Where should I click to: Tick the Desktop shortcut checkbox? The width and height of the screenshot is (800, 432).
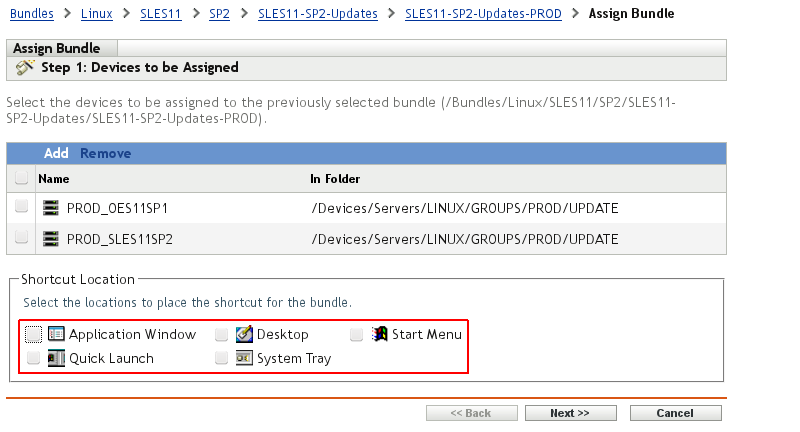[x=222, y=334]
